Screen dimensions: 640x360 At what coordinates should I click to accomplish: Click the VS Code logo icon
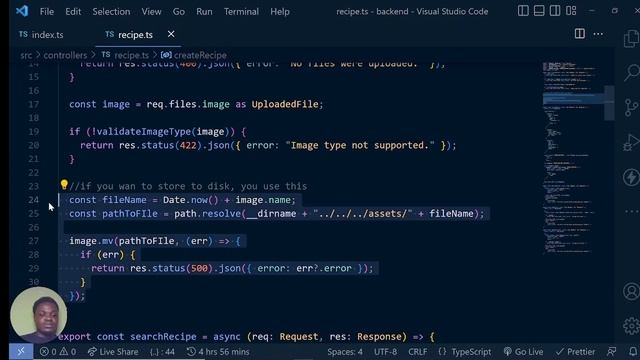click(22, 11)
